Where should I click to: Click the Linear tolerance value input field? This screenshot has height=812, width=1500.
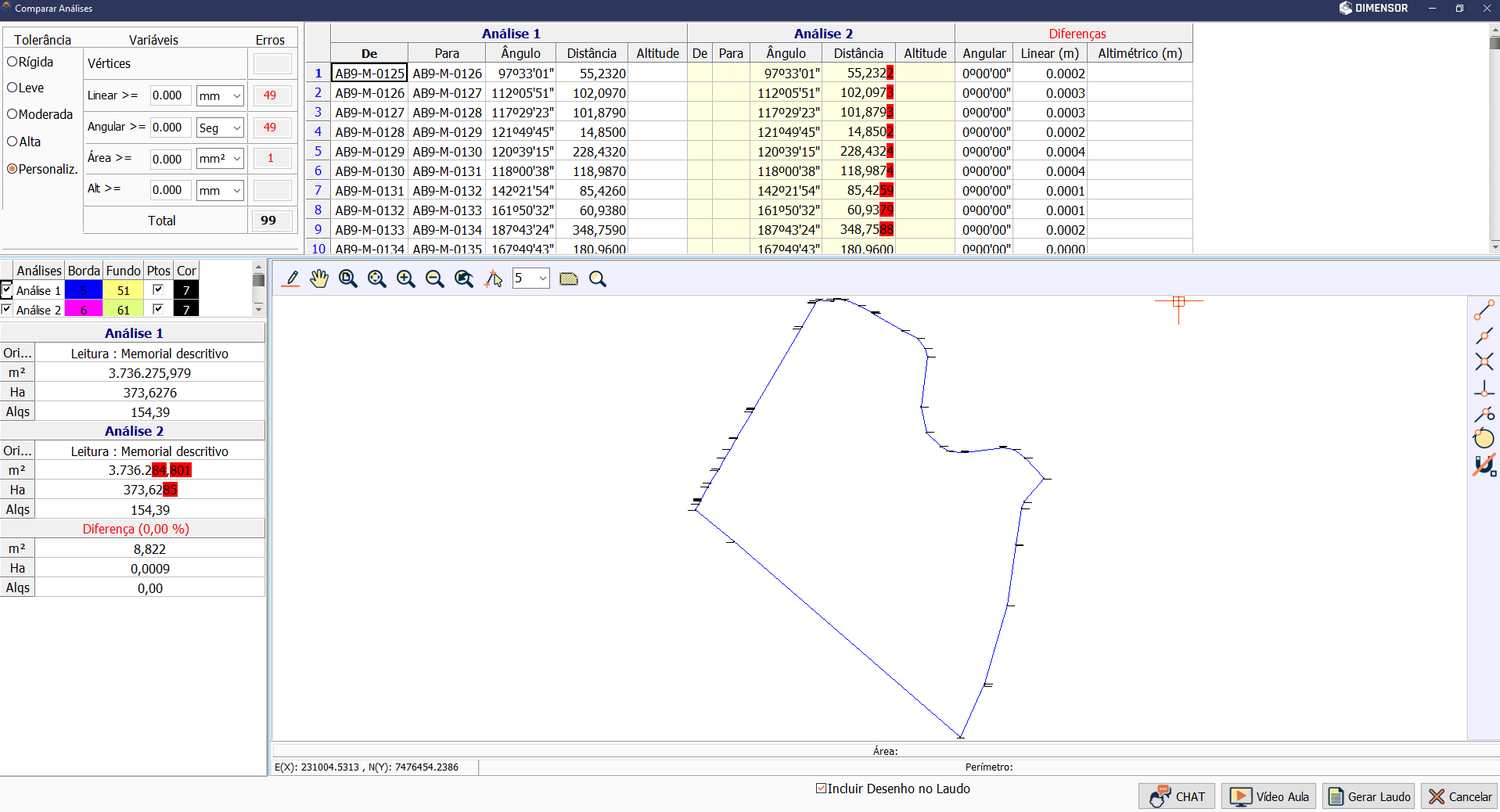(170, 95)
